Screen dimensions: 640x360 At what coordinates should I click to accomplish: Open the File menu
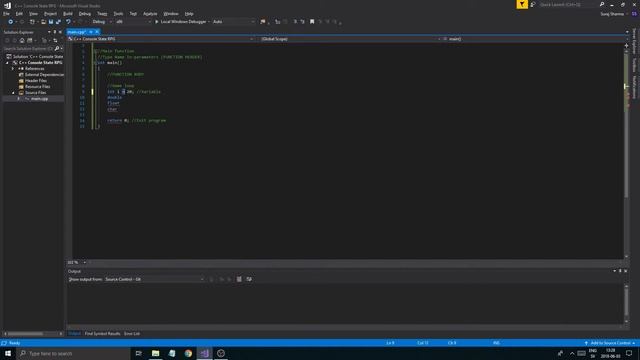click(x=6, y=14)
